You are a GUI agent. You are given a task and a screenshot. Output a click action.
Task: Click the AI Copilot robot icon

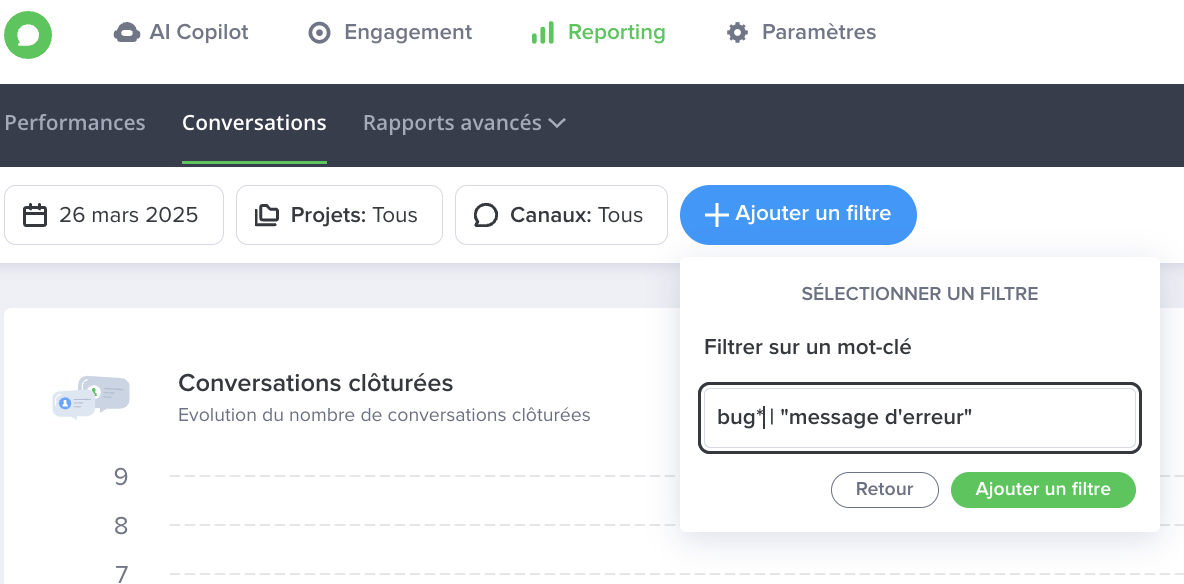tap(126, 32)
